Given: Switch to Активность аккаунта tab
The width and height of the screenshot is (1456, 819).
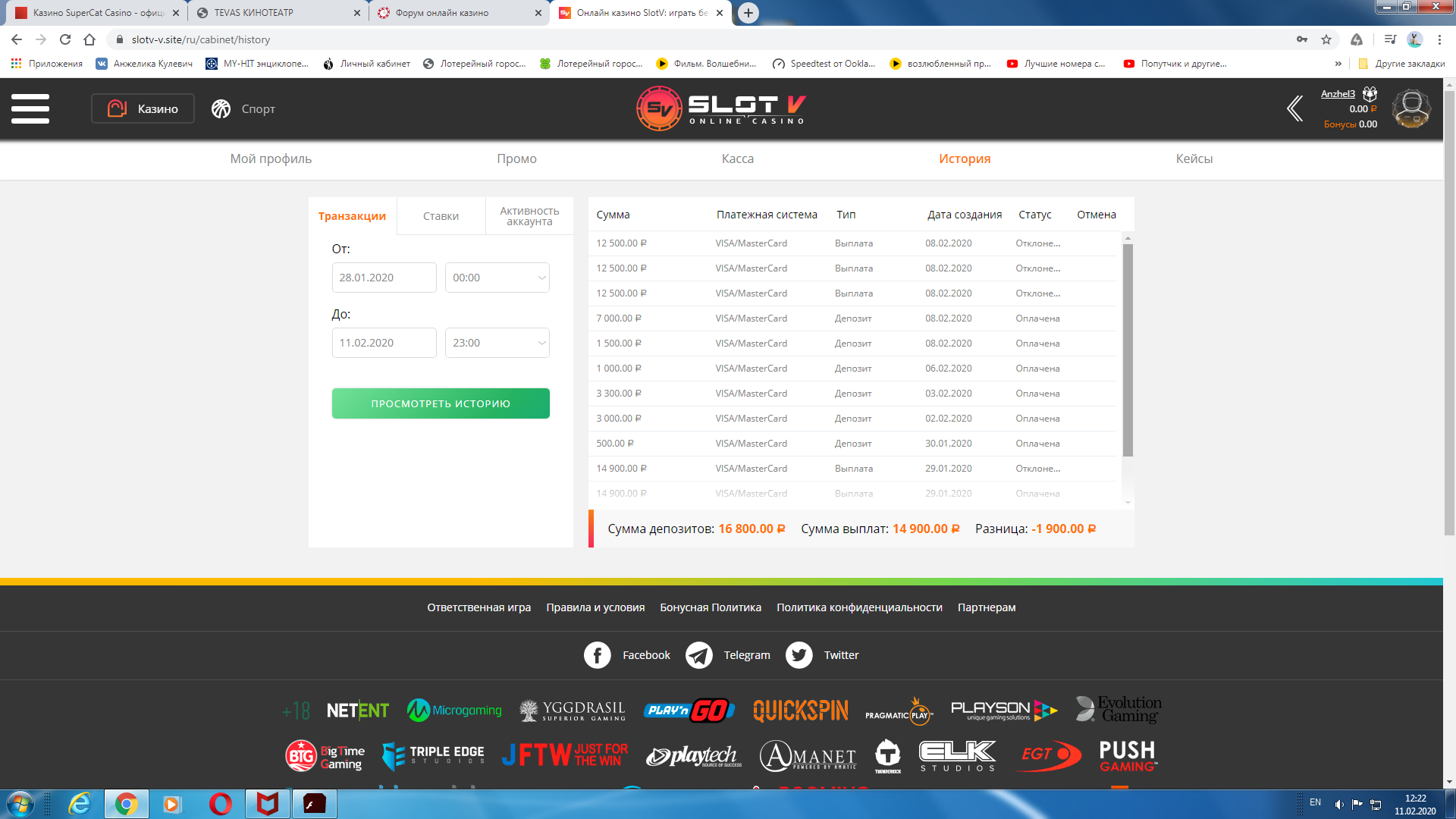Looking at the screenshot, I should click(x=529, y=216).
